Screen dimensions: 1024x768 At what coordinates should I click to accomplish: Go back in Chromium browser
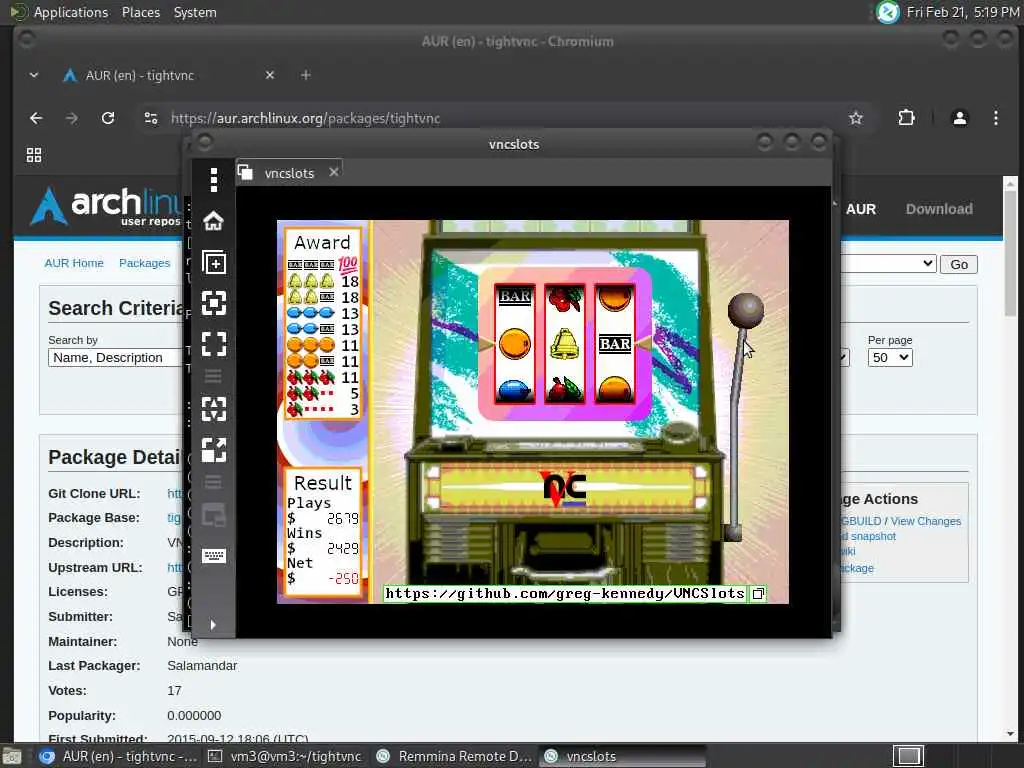[36, 118]
